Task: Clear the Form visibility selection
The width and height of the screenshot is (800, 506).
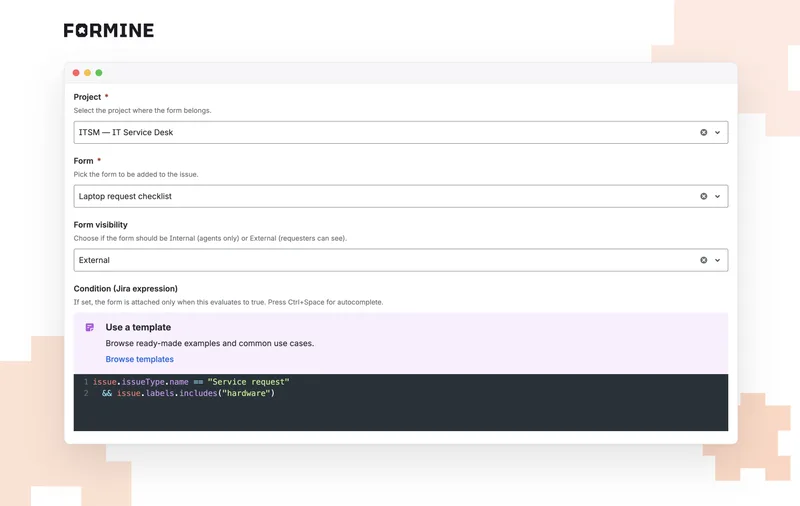Action: coord(704,260)
